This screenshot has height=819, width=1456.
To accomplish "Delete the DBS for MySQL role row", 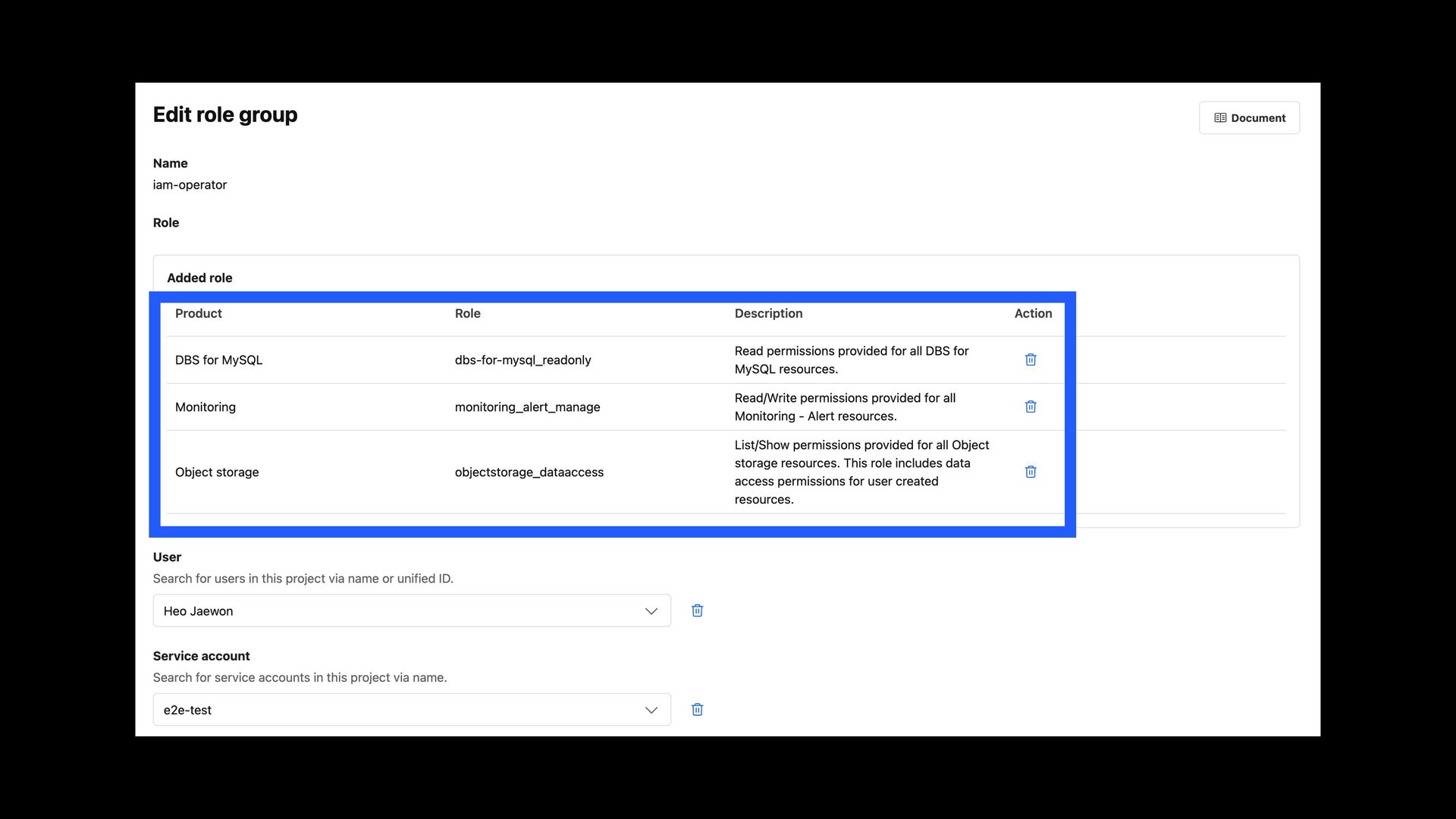I will pos(1031,359).
